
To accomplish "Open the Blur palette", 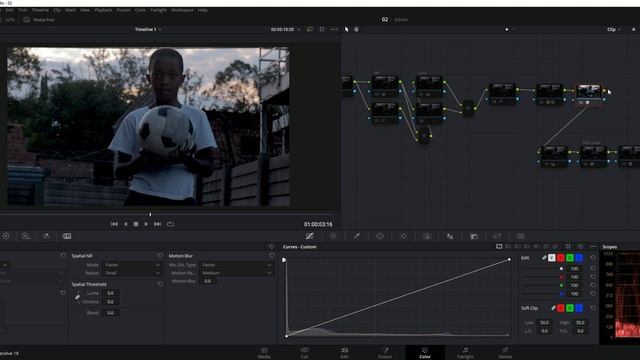I will pos(450,236).
